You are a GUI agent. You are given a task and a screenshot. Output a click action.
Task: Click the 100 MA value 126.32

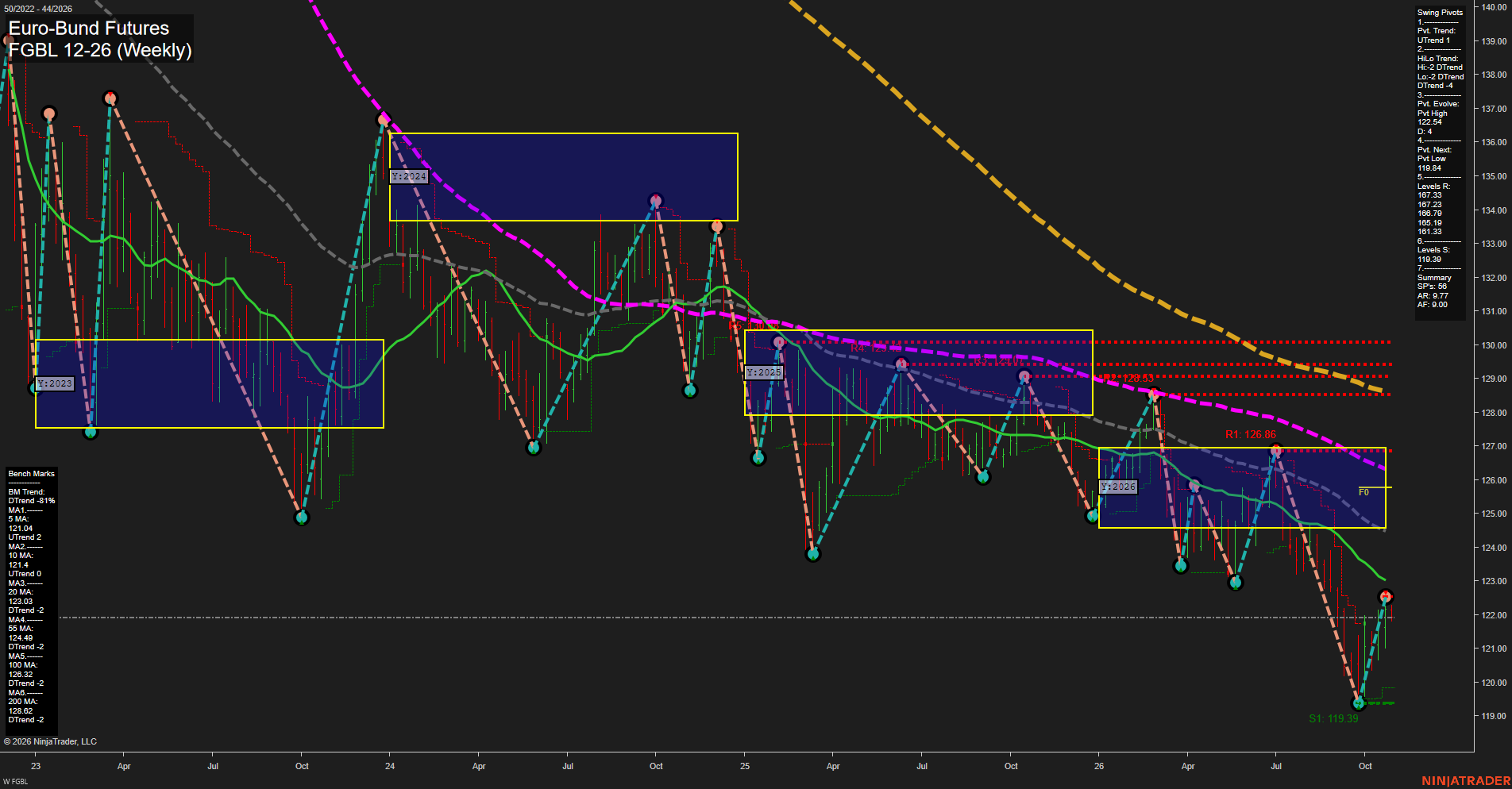pos(21,675)
